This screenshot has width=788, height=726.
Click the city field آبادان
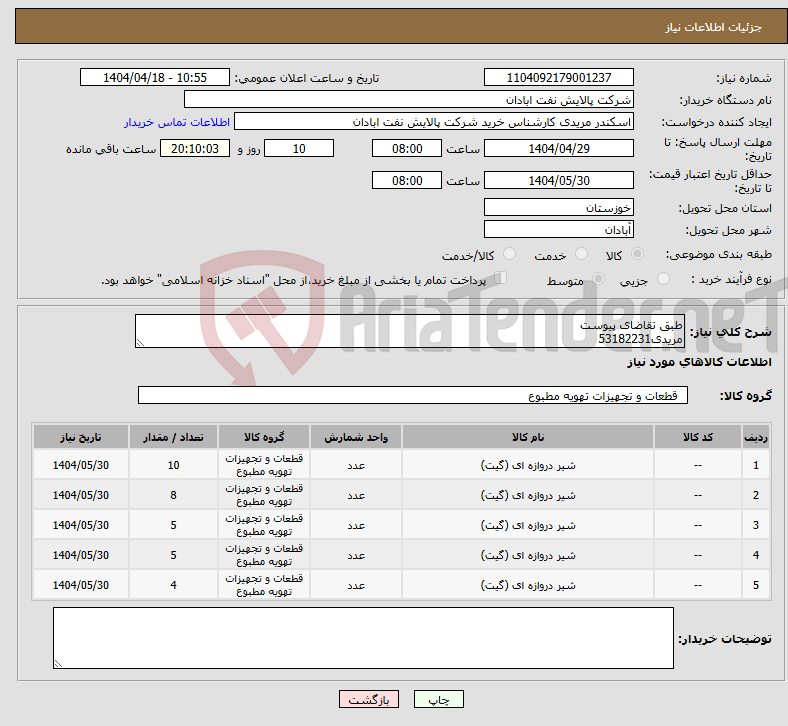click(558, 229)
